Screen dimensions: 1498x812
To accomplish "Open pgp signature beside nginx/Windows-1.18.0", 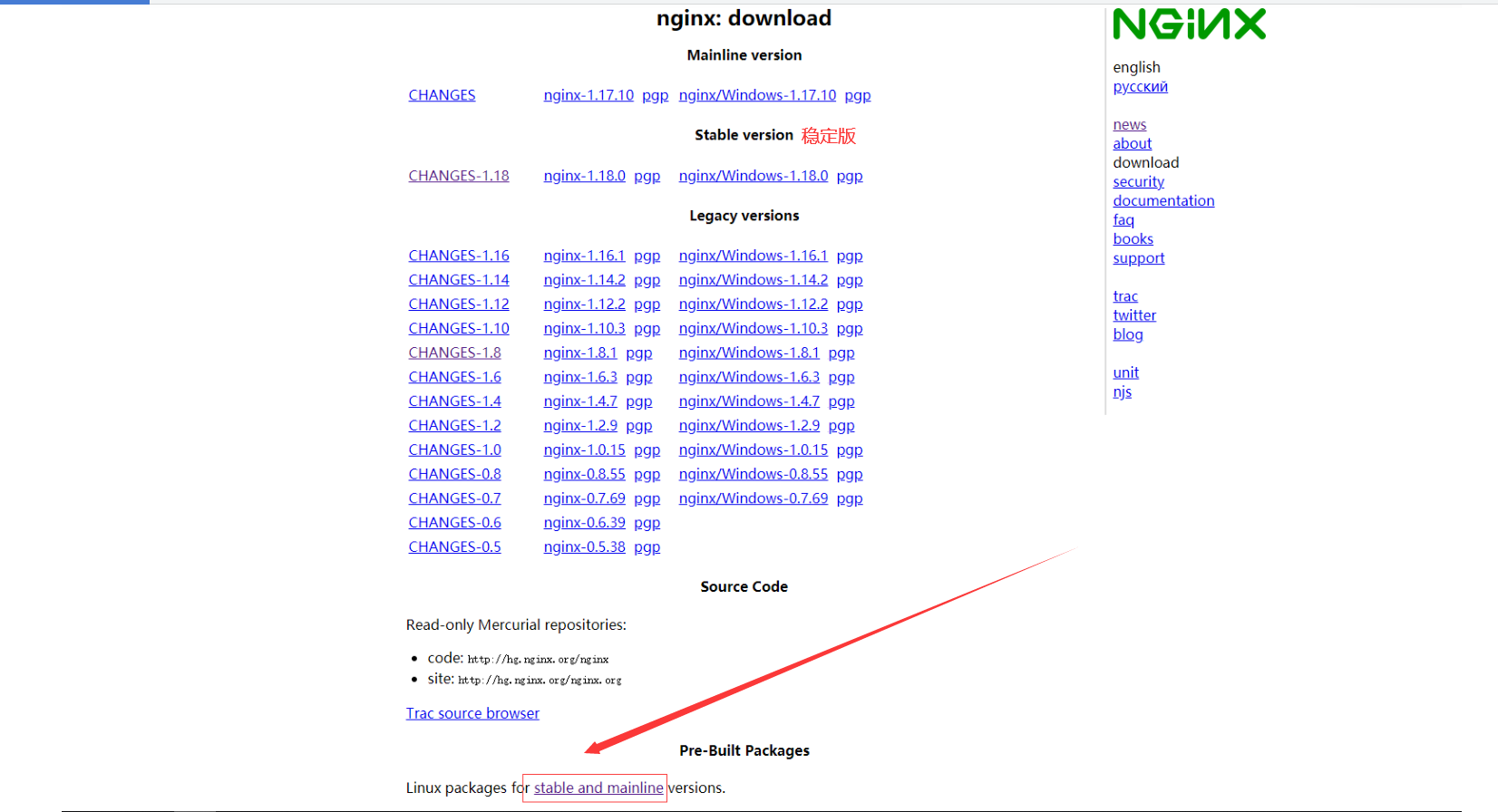I will [x=850, y=176].
